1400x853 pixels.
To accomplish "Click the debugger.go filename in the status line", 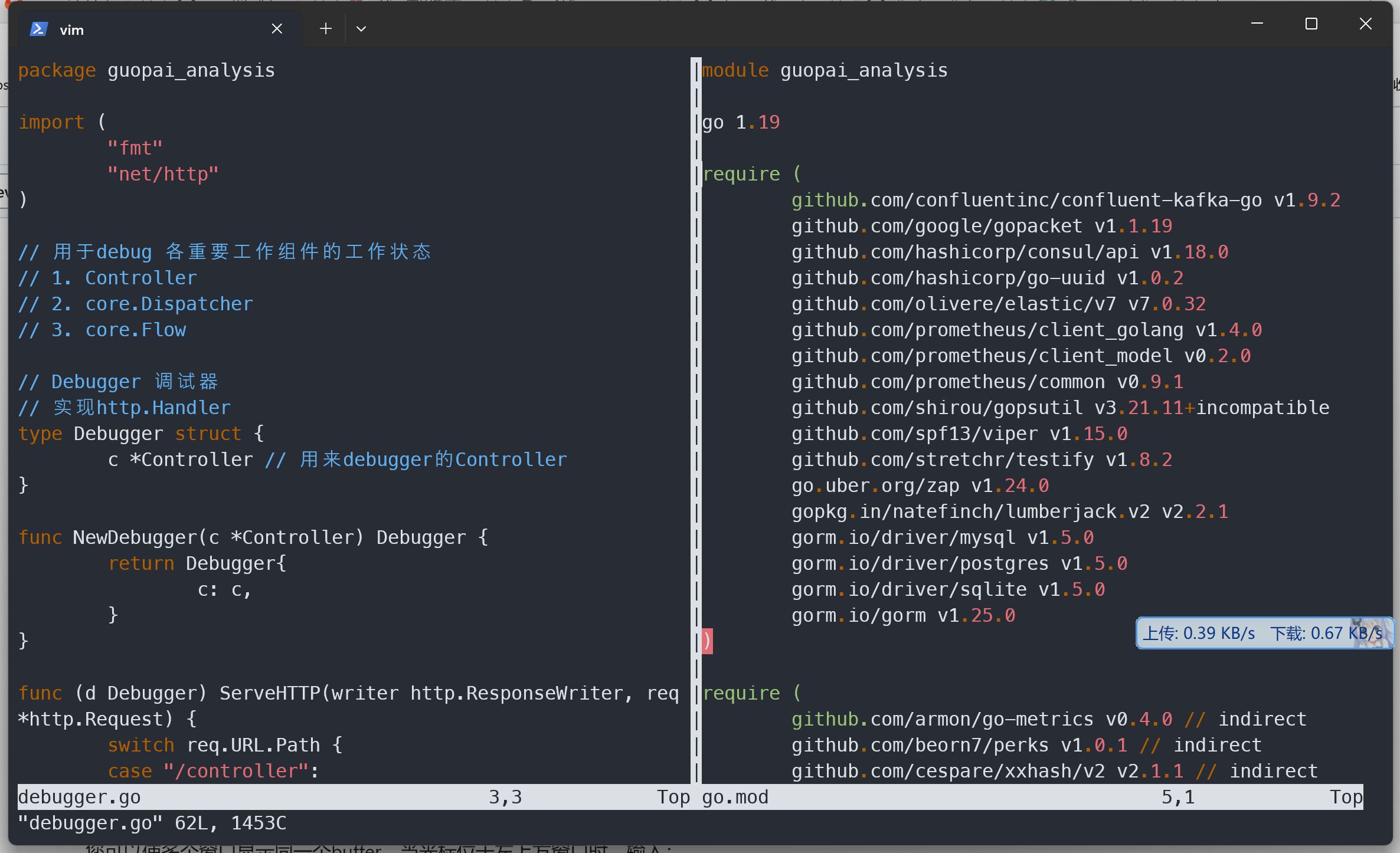I will click(x=79, y=796).
